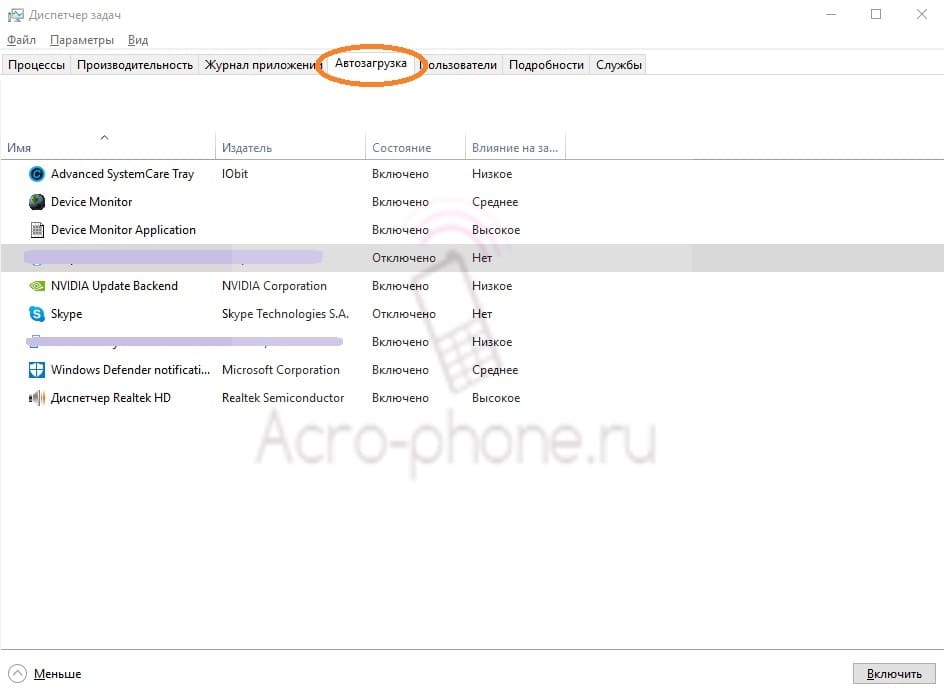Select Windows Defender notificati... entry name
The height and width of the screenshot is (696, 944).
coord(131,370)
